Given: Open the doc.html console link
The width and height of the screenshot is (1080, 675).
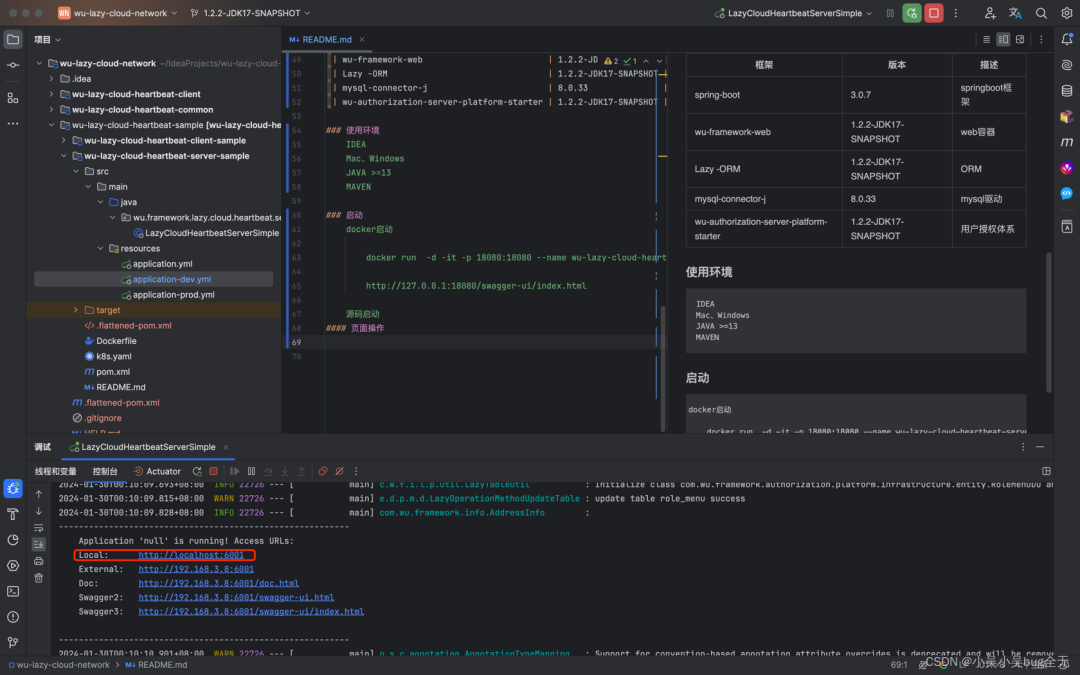Looking at the screenshot, I should tap(218, 583).
